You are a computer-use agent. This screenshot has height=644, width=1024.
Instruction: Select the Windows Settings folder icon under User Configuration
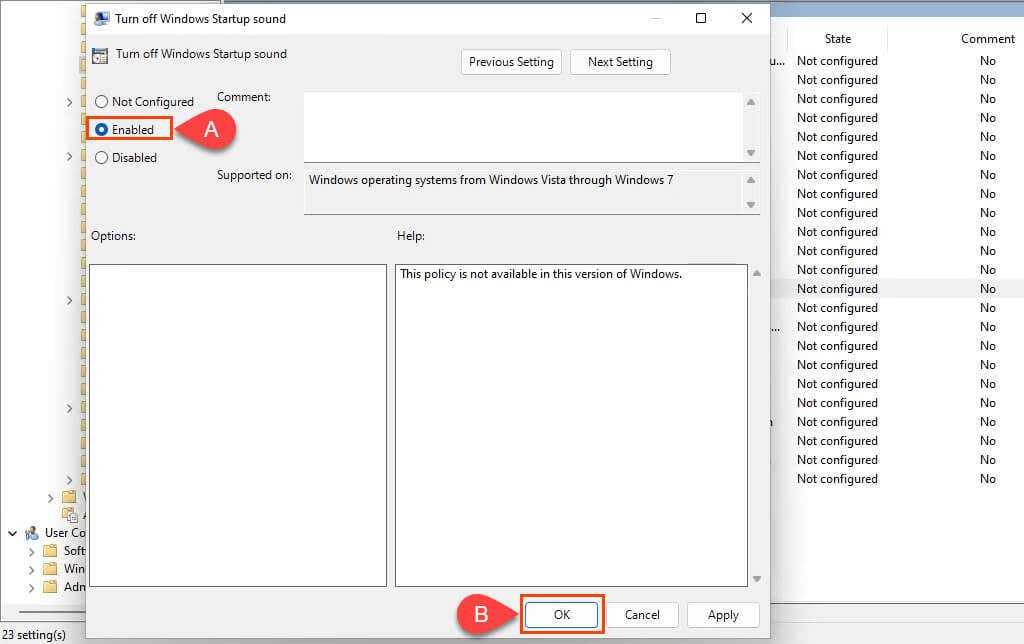tap(51, 569)
